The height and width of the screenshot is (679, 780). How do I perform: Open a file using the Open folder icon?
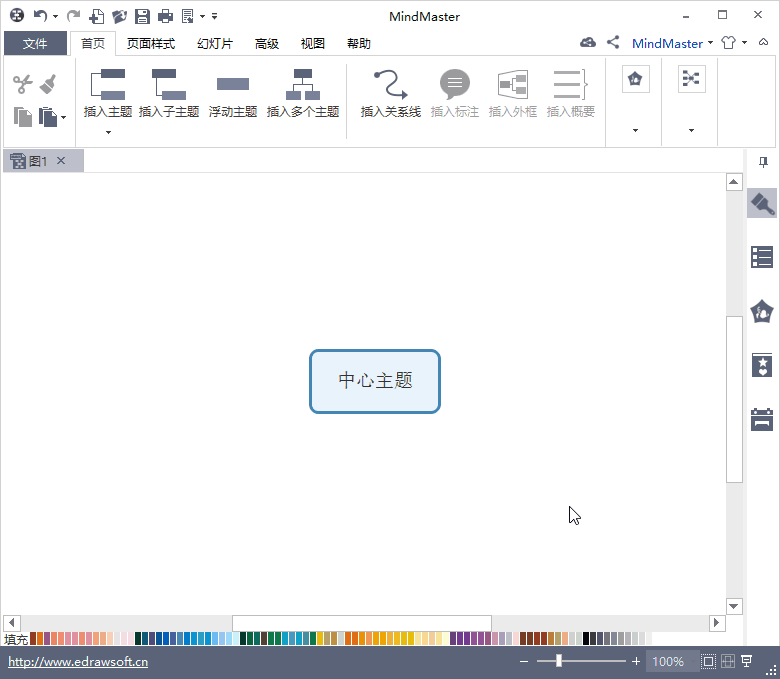[x=119, y=16]
